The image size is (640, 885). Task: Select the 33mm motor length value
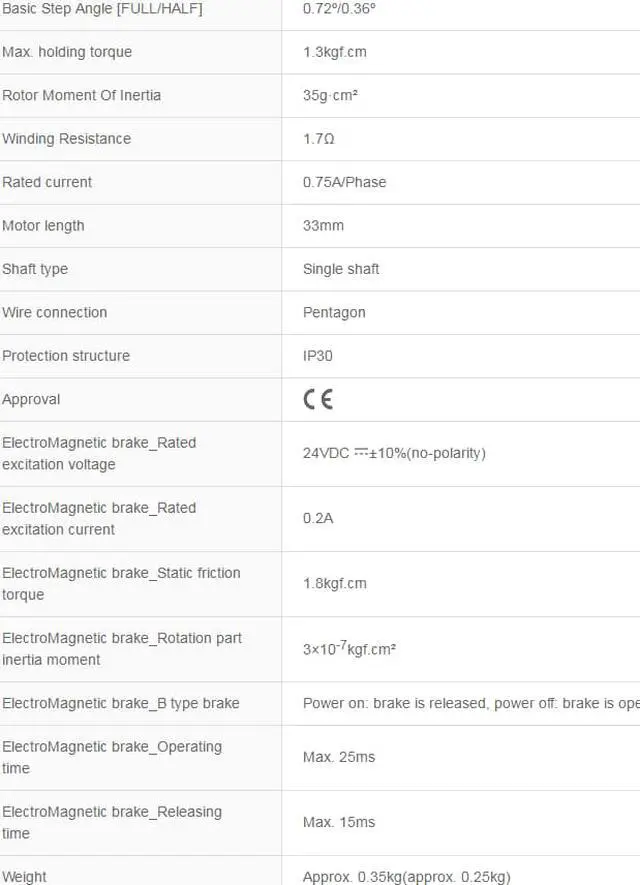(x=323, y=226)
